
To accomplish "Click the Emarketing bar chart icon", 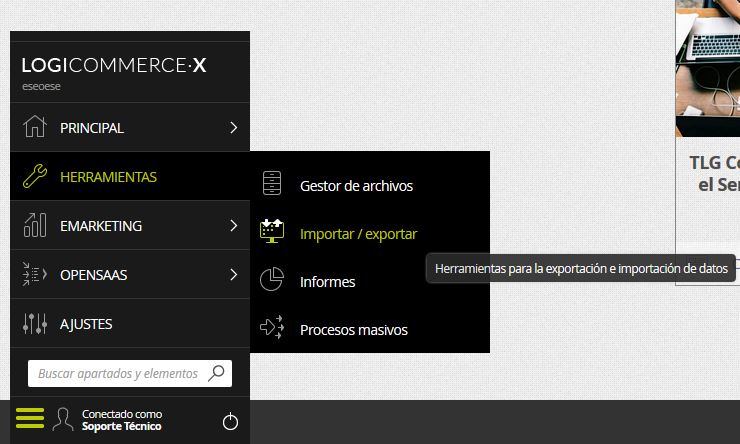I will 34,225.
